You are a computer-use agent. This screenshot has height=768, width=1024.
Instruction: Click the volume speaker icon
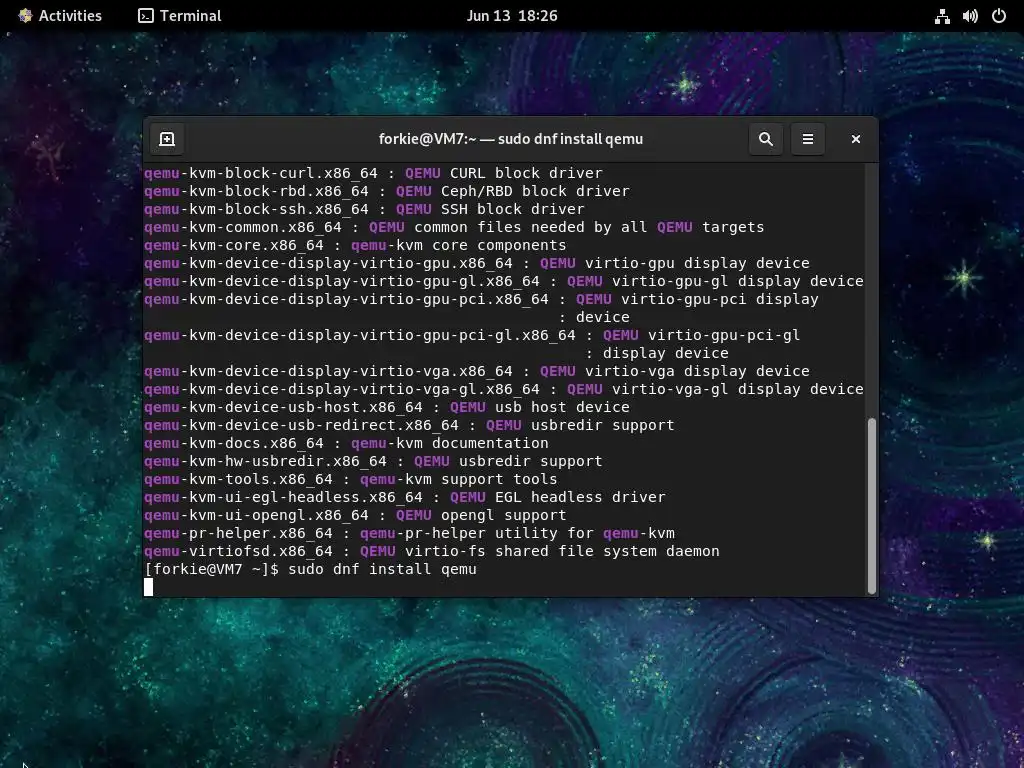[x=970, y=16]
